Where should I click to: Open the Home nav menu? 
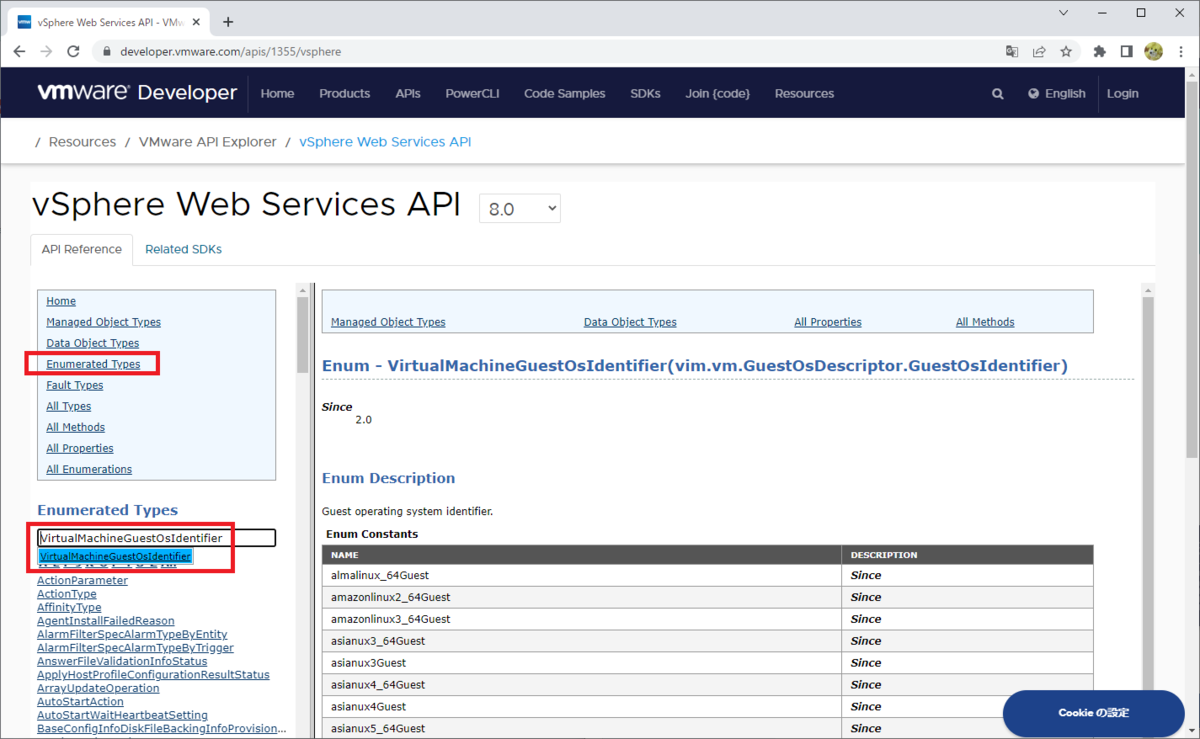277,93
